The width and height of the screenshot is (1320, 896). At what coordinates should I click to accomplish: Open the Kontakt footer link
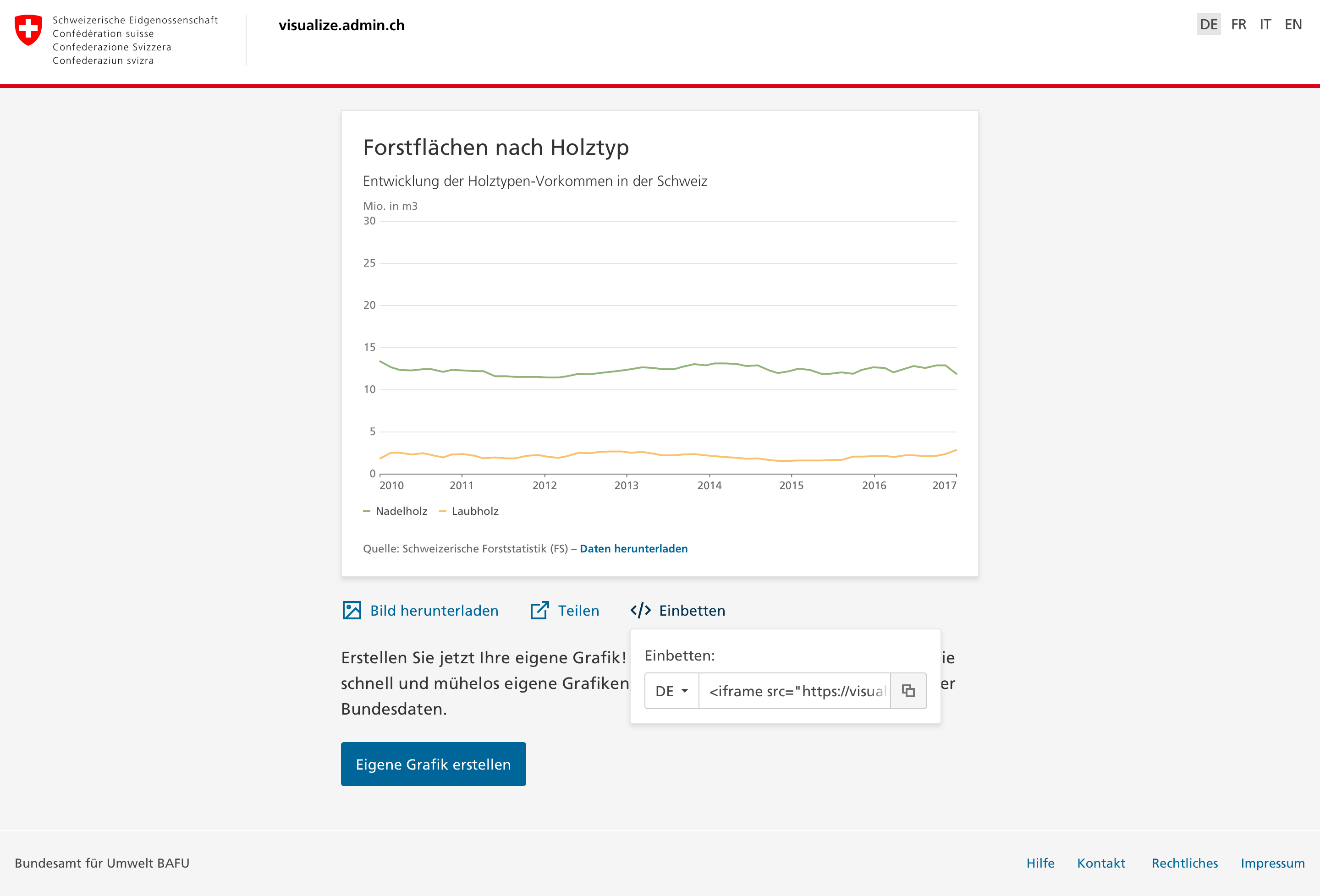[1100, 863]
